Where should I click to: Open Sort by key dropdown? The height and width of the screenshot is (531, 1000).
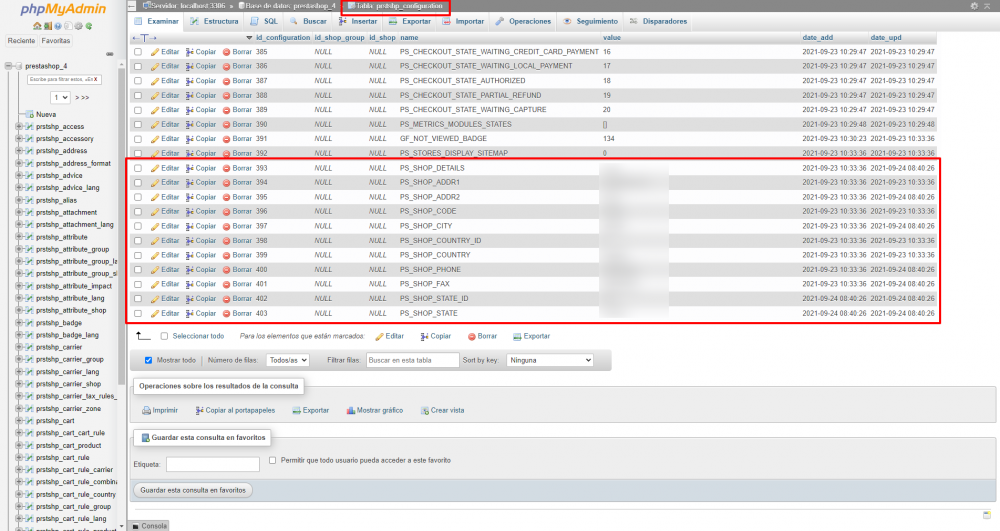point(550,360)
